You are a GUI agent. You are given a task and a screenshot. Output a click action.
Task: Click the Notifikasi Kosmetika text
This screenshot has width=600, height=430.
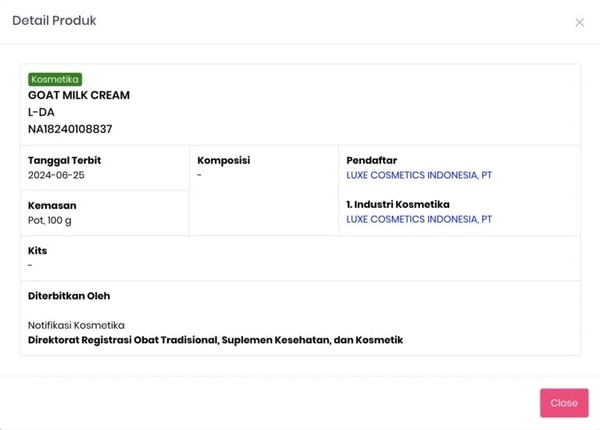(76, 325)
